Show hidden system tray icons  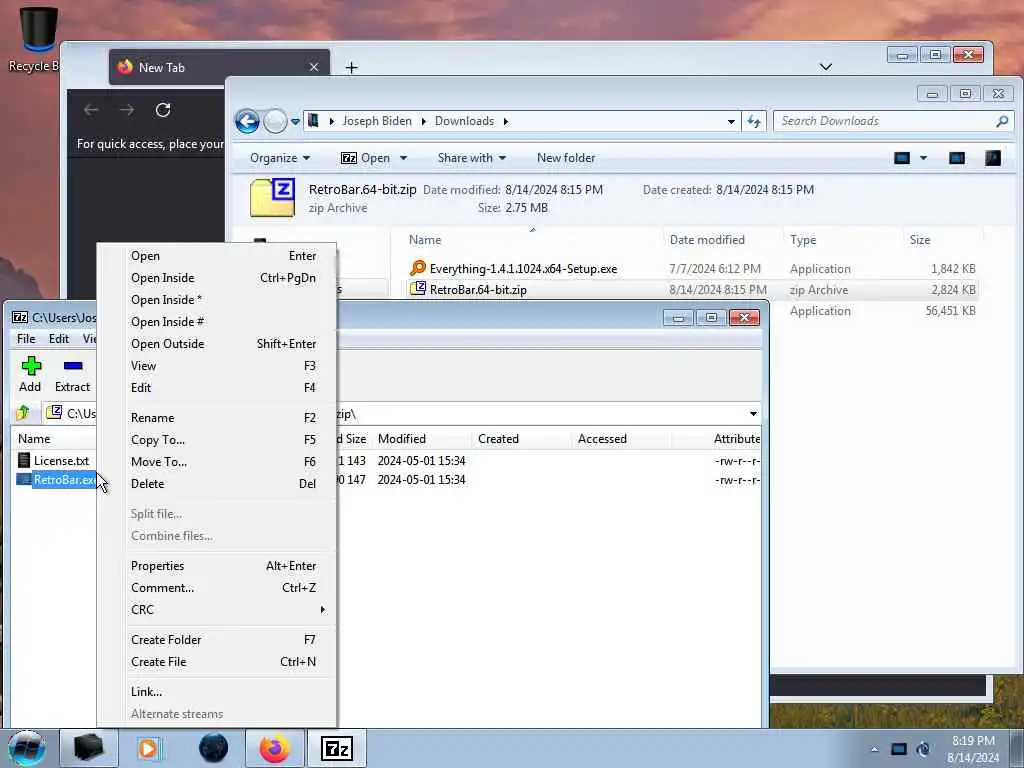pyautogui.click(x=874, y=749)
